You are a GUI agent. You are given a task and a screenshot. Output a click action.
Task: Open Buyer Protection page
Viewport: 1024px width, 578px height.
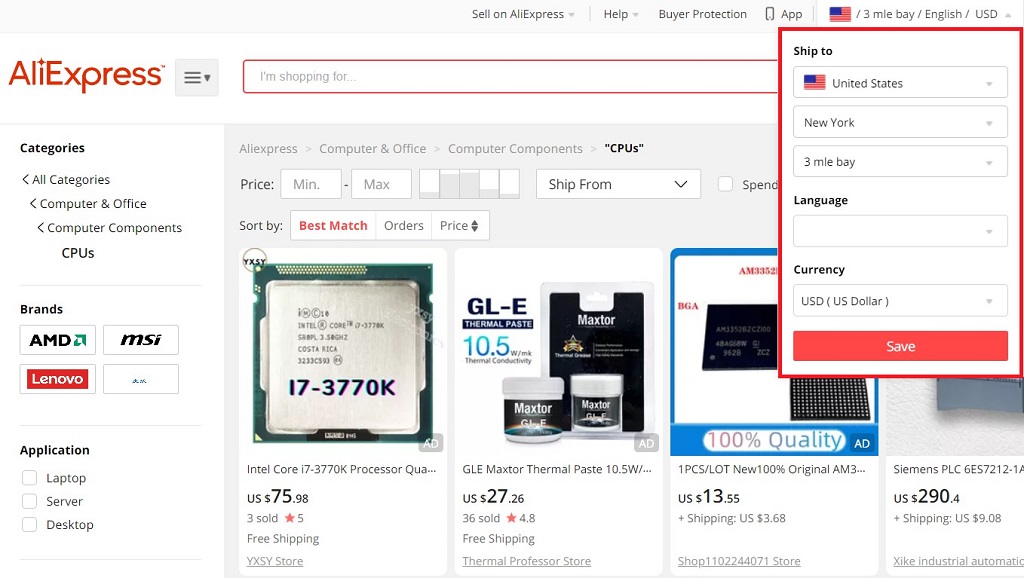(x=702, y=14)
